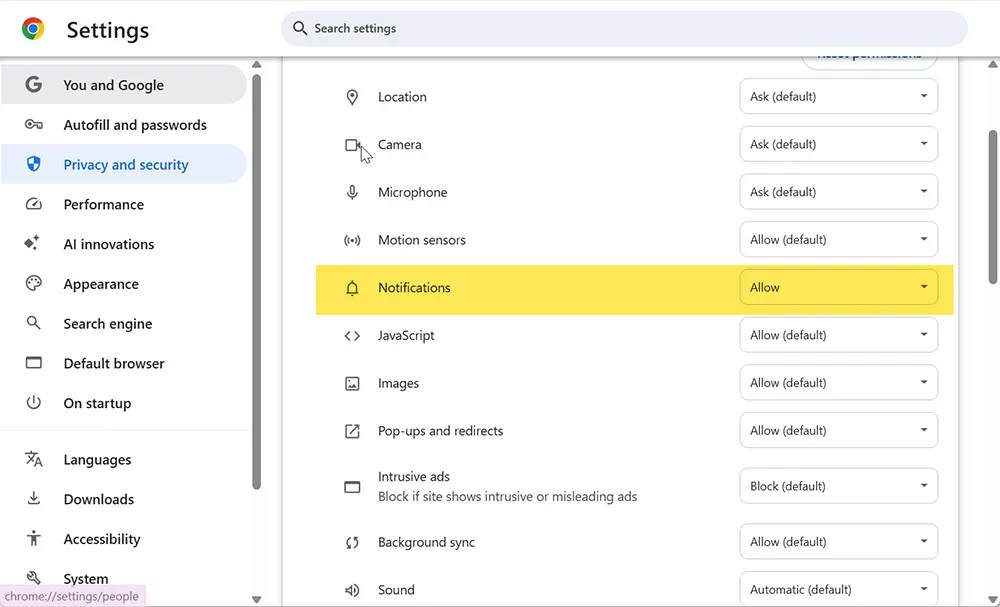Click the Microphone icon

352,191
